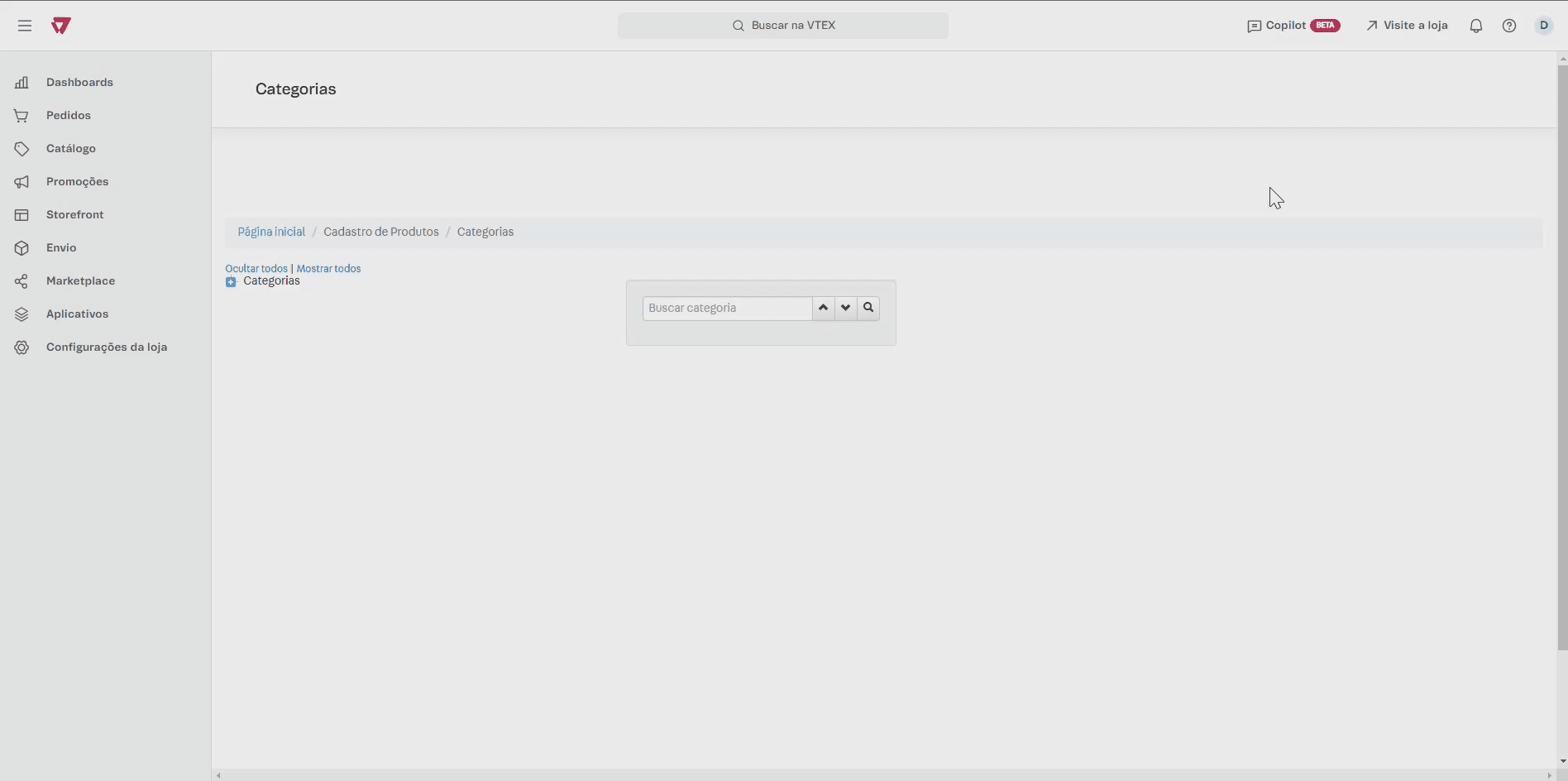Click the Mostrar todos link
This screenshot has height=781, width=1568.
click(x=328, y=269)
